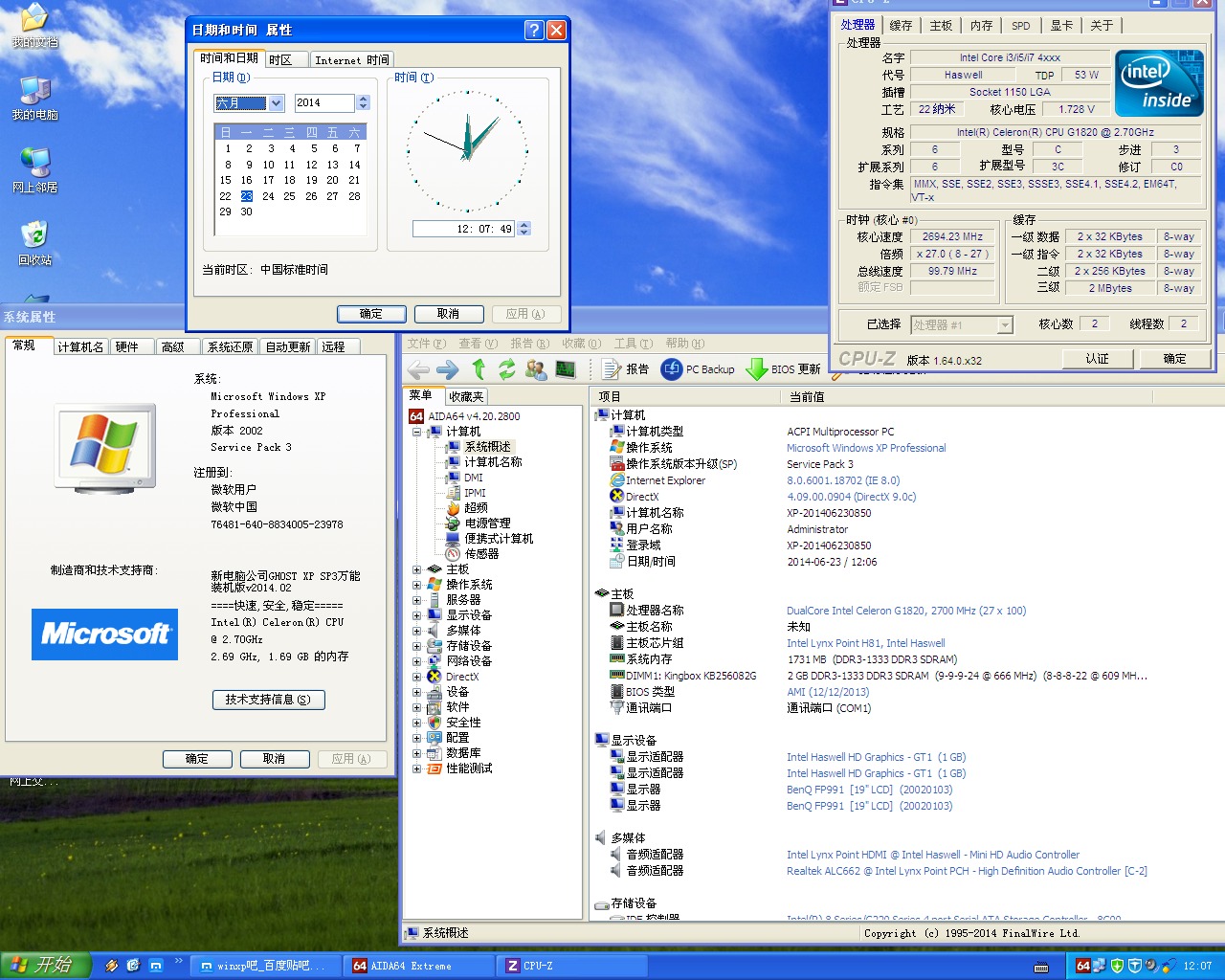
Task: Click the BIOS 更新 green arrow icon
Action: [x=756, y=369]
